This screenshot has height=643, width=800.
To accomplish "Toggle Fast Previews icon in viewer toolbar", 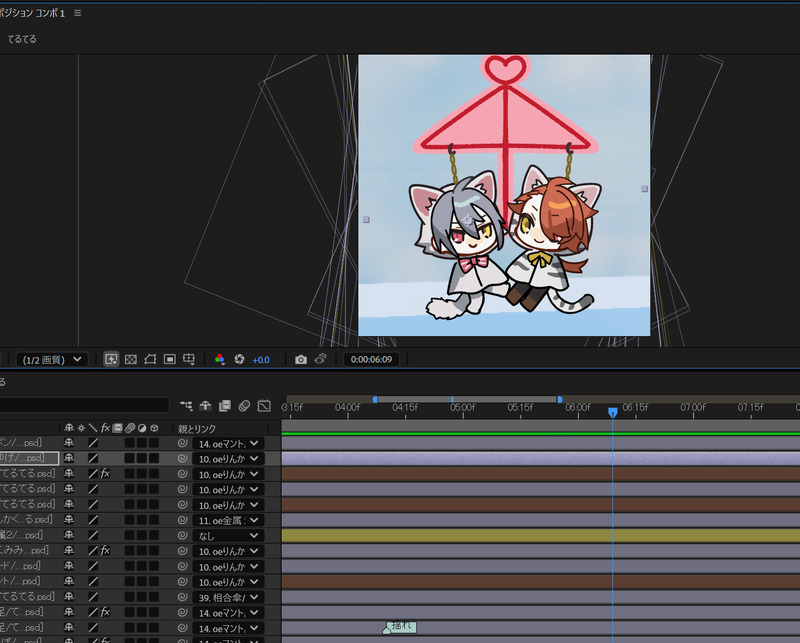I will pos(111,359).
